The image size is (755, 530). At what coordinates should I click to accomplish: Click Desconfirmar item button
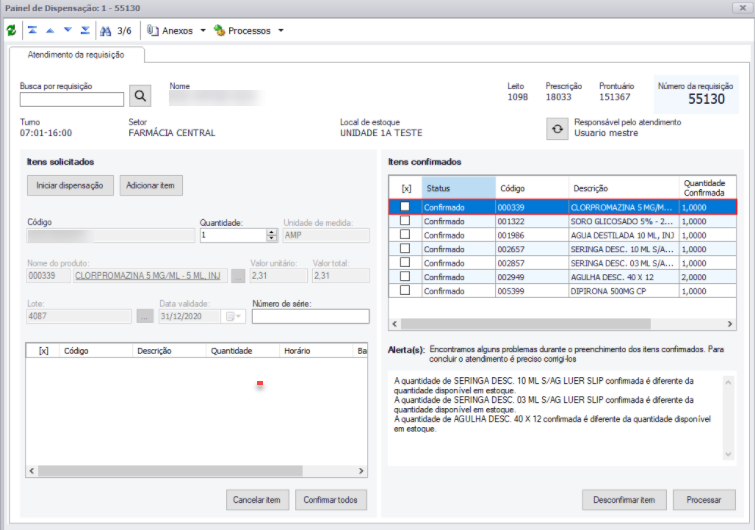coord(624,500)
